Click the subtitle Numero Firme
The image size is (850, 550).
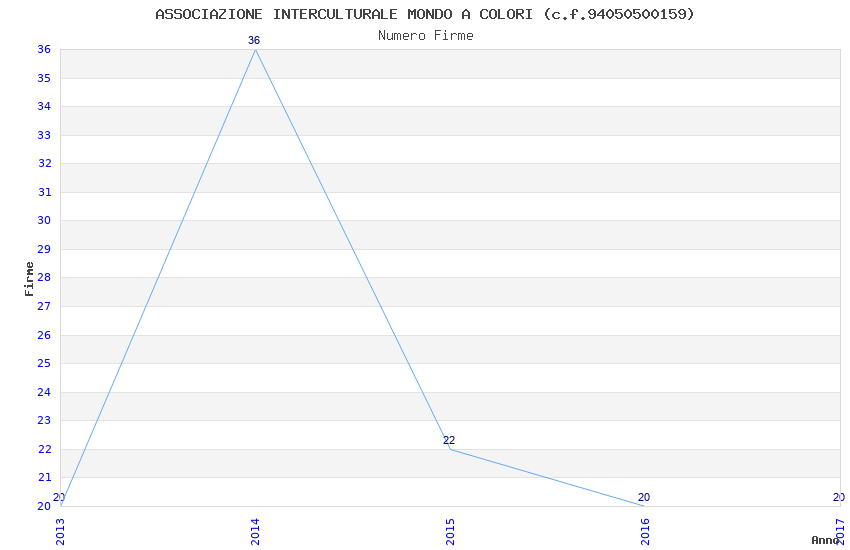pyautogui.click(x=426, y=36)
